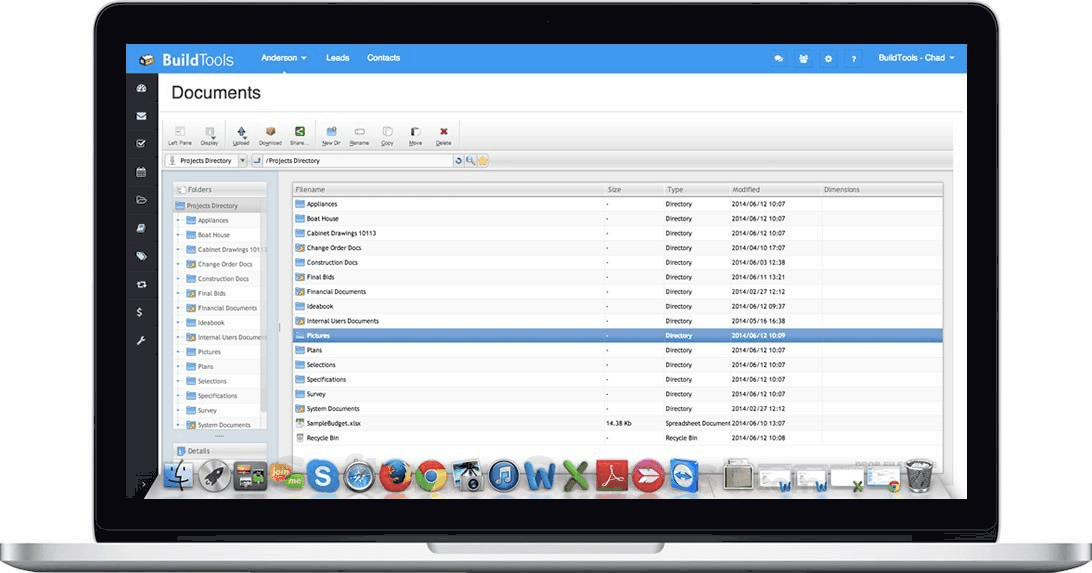This screenshot has height=573, width=1092.
Task: Open the Display options icon
Action: 210,132
